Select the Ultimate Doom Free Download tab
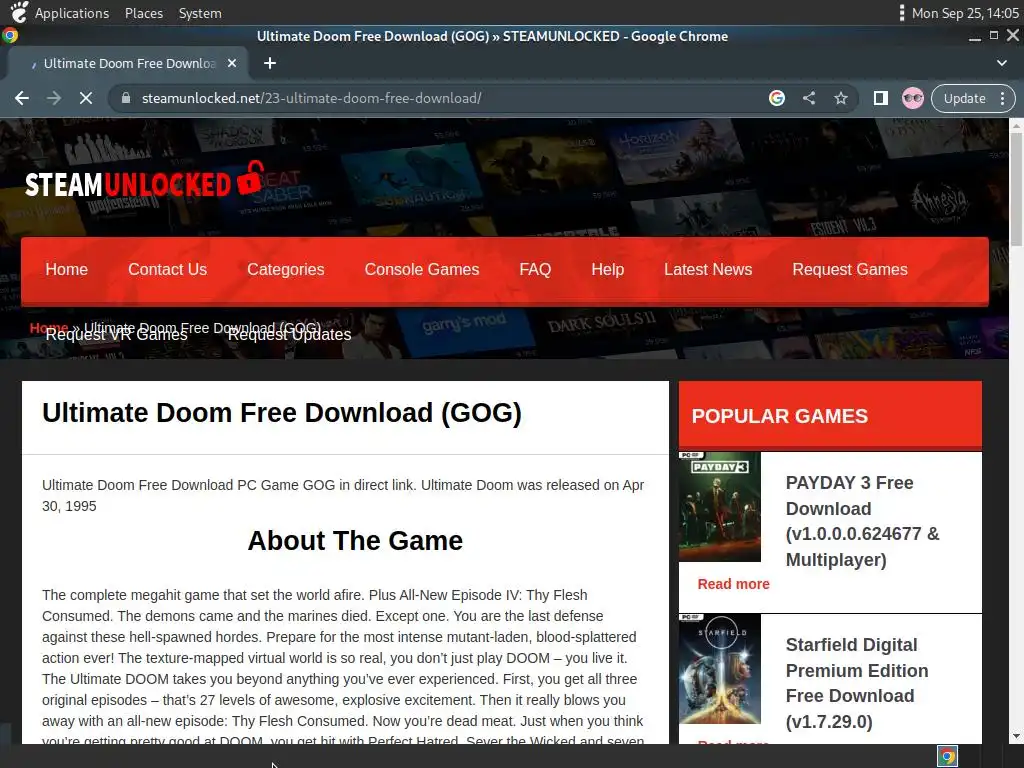1024x768 pixels. point(129,63)
